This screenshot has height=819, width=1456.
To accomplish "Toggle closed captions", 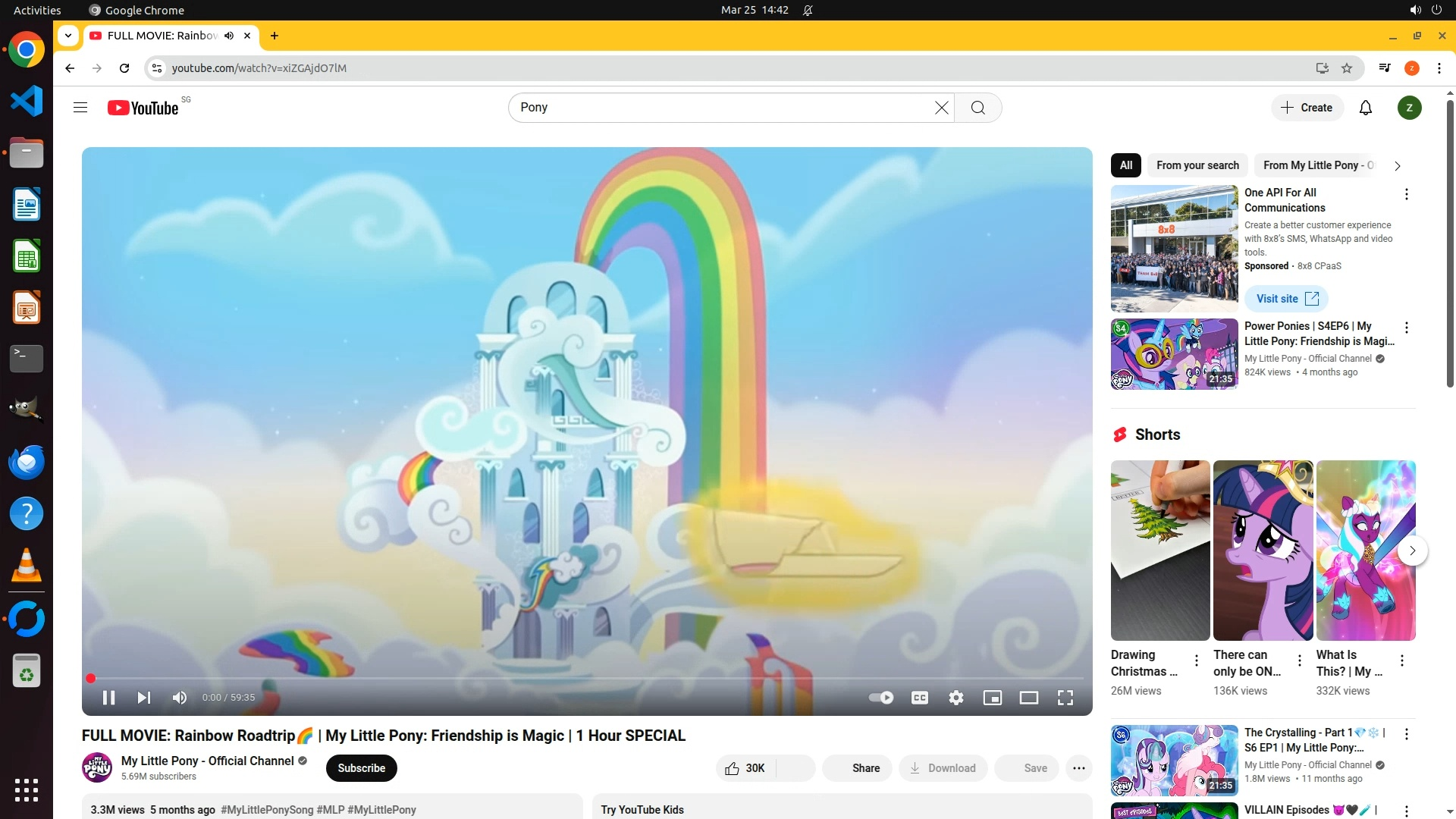I will click(919, 698).
